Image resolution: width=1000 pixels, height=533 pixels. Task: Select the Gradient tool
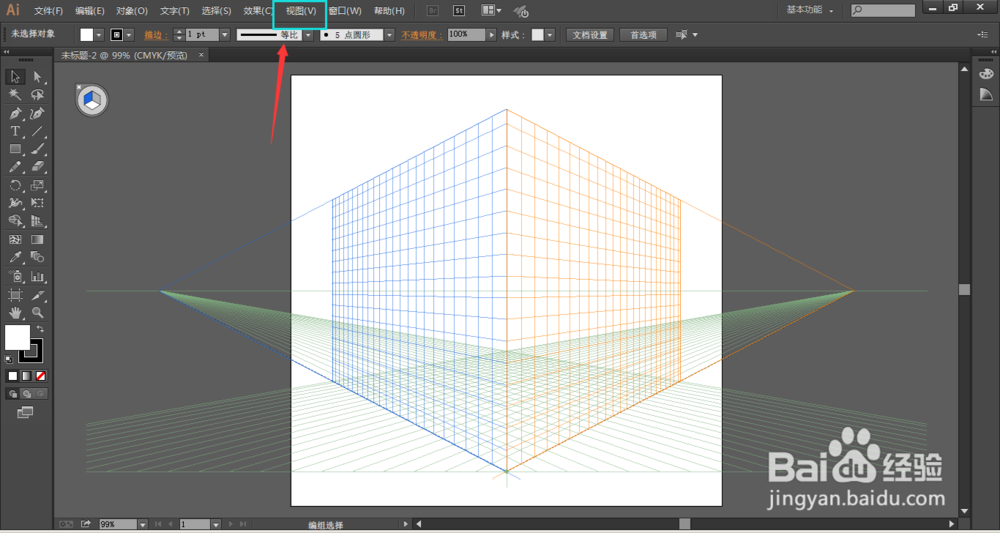click(38, 240)
